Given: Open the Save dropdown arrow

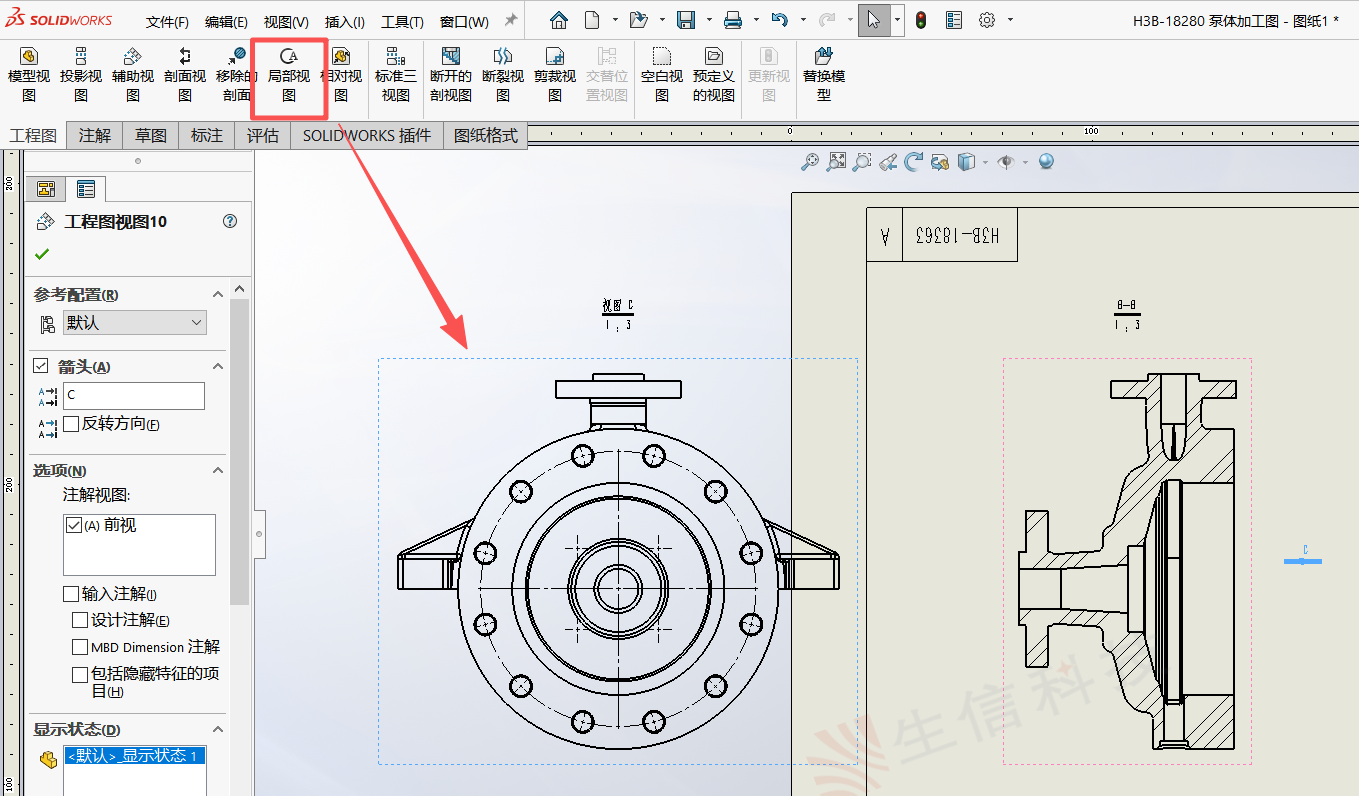Looking at the screenshot, I should pyautogui.click(x=709, y=20).
